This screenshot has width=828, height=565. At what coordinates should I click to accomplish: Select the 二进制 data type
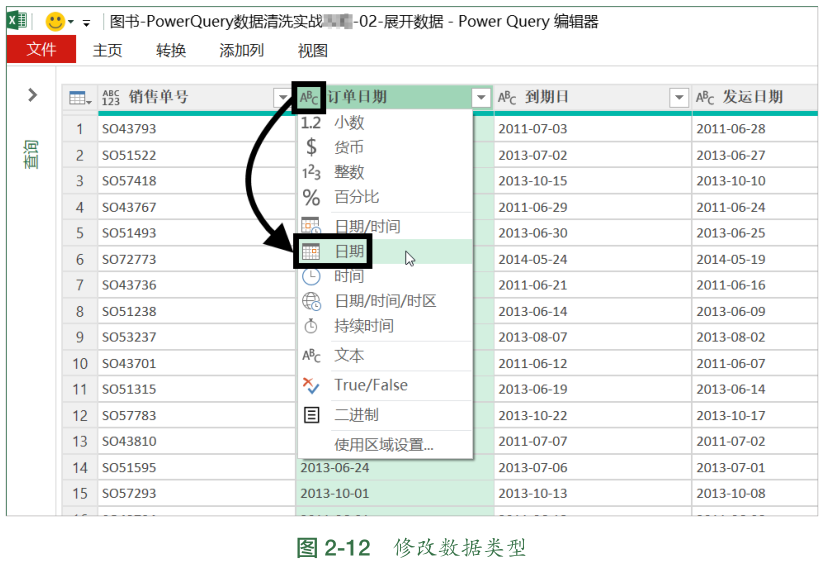coord(385,415)
